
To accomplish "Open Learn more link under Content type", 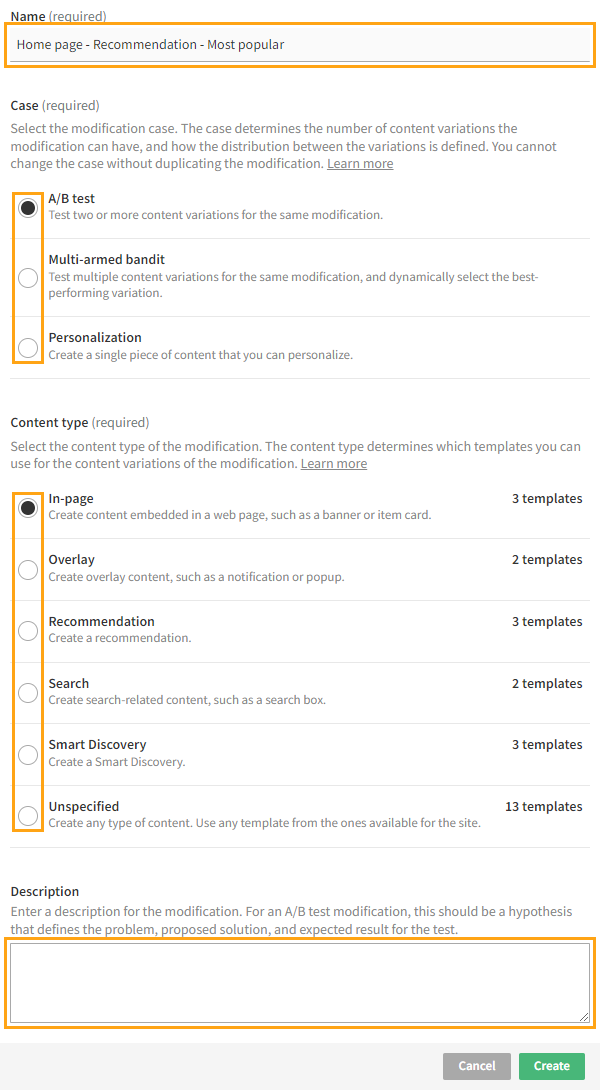I will (x=334, y=464).
